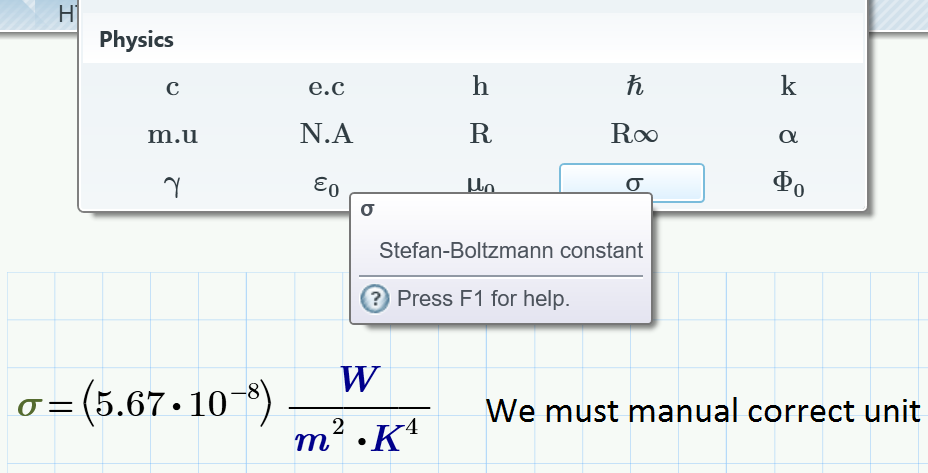The width and height of the screenshot is (928, 473).
Task: Insert Boltzmann constant k
Action: (788, 87)
